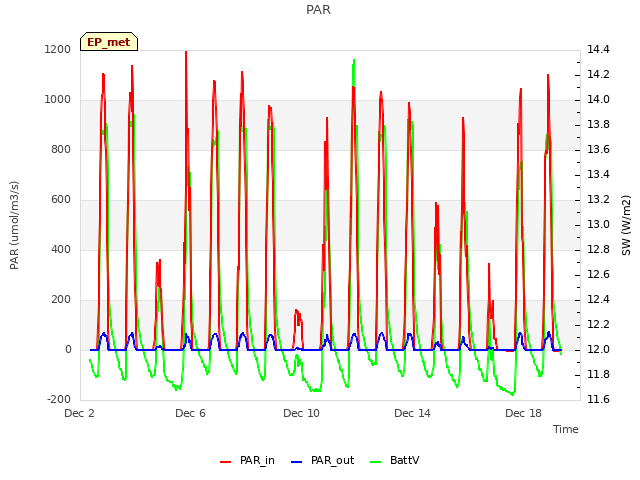640x480 pixels.
Task: Click the 1000 left axis value
Action: click(x=58, y=100)
